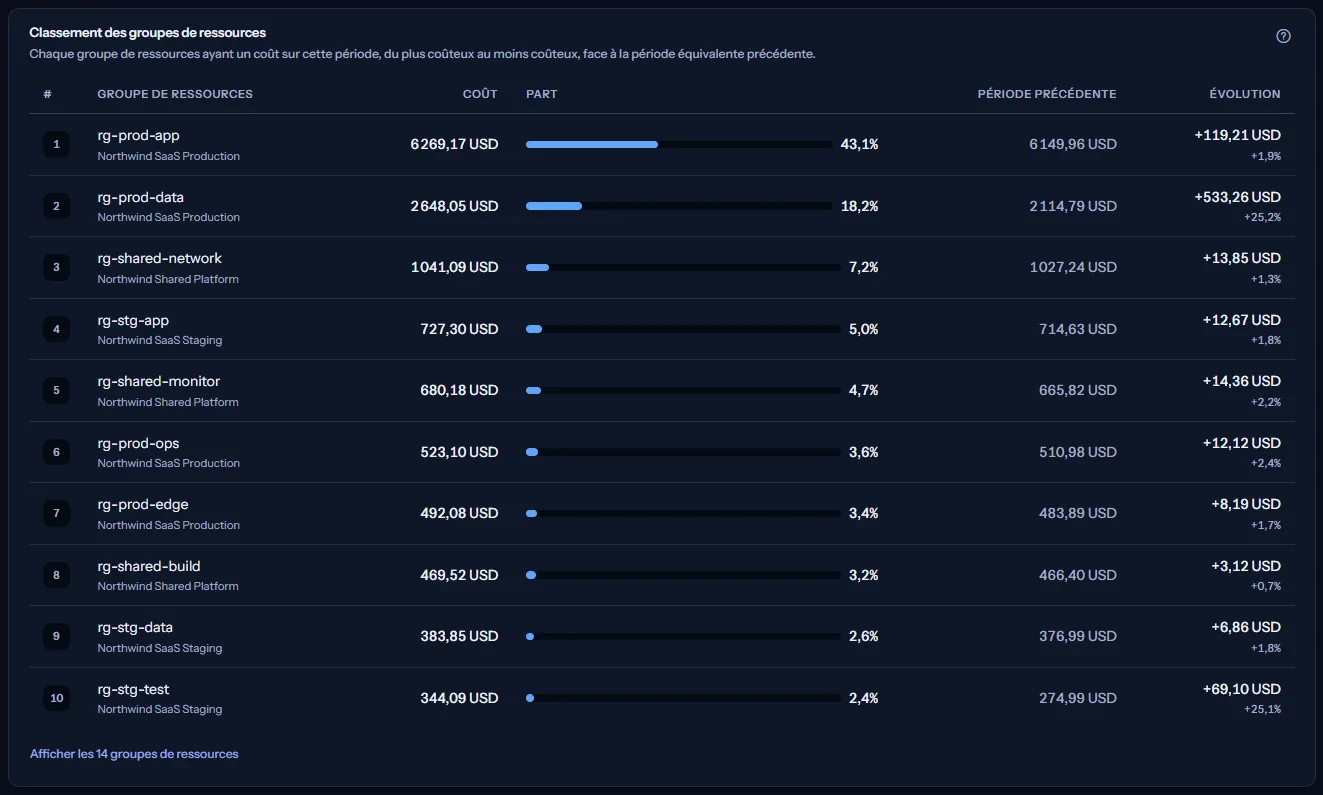Screen dimensions: 1323x795
Task: Click the evolution value +69,10 USD
Action: [1242, 689]
